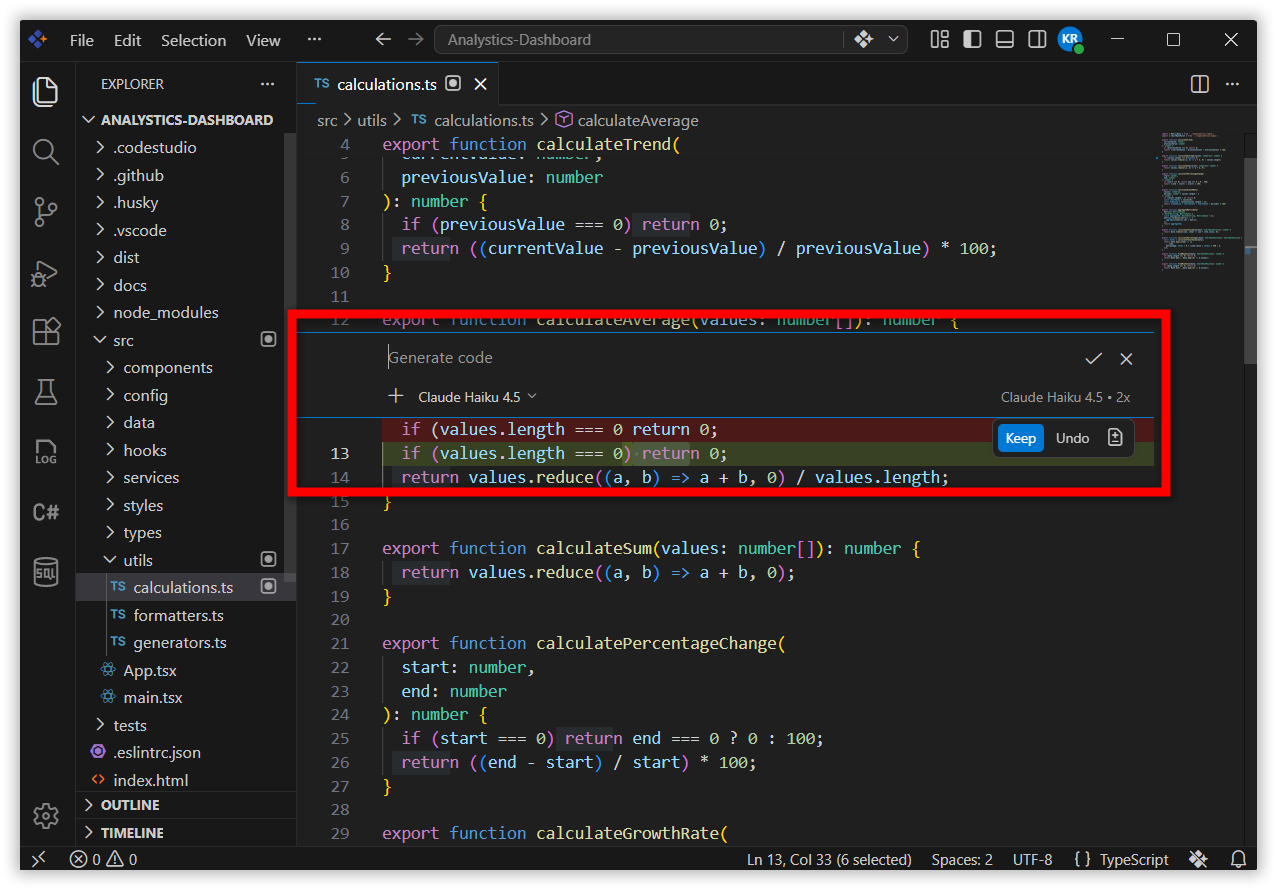
Task: Open editor More Actions ellipsis
Action: 1232,84
